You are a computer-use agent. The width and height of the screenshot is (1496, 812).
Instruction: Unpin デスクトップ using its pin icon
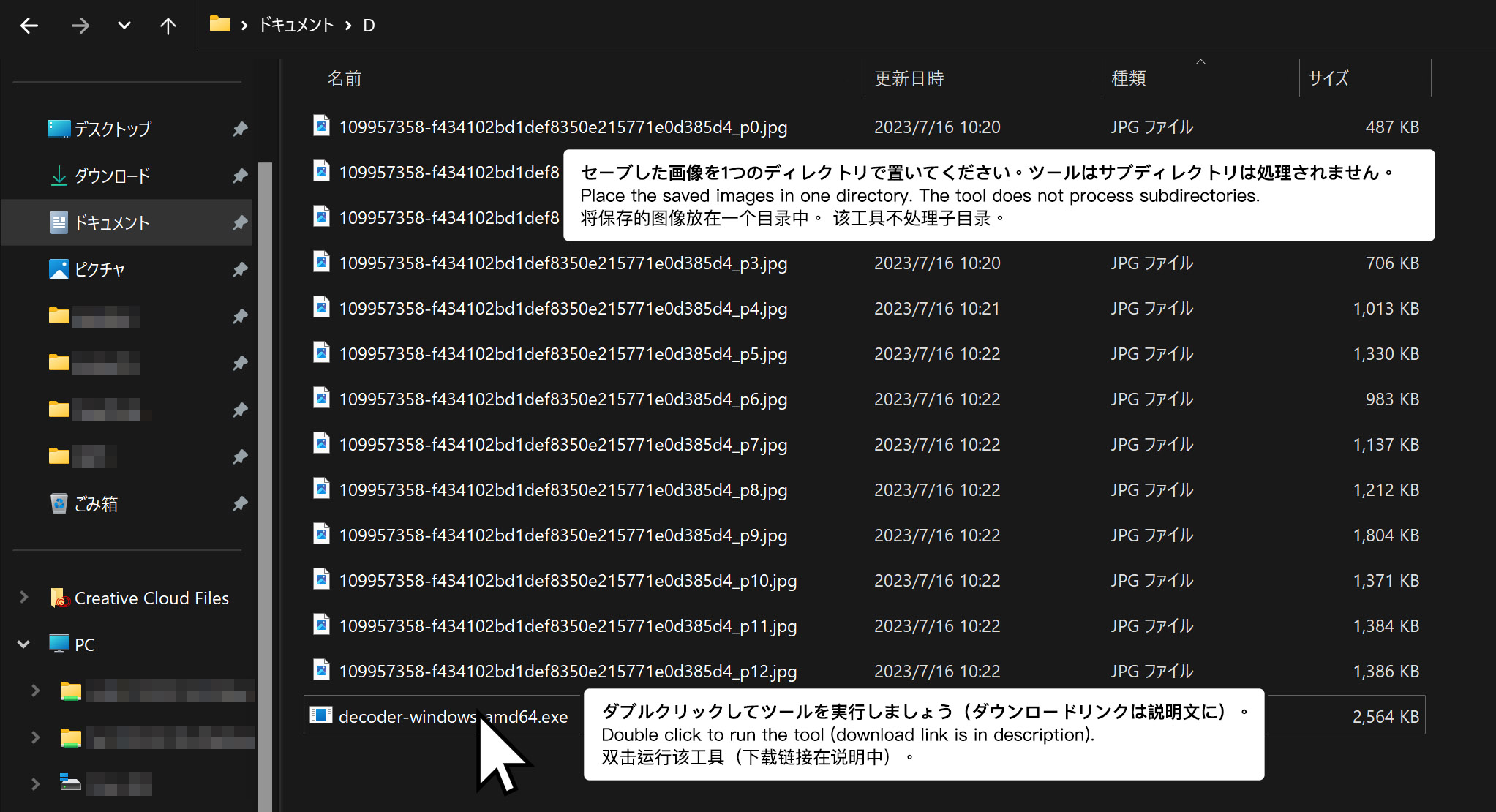click(x=240, y=129)
